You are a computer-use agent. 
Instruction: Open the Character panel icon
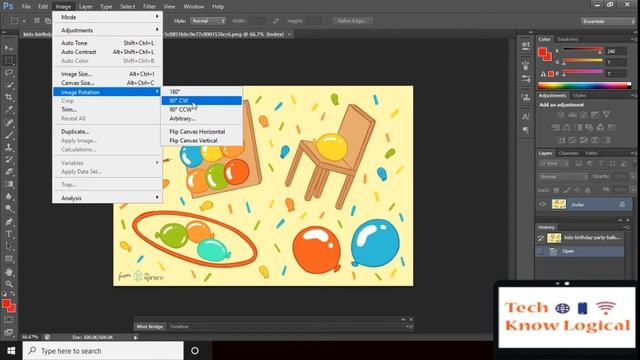click(x=526, y=117)
